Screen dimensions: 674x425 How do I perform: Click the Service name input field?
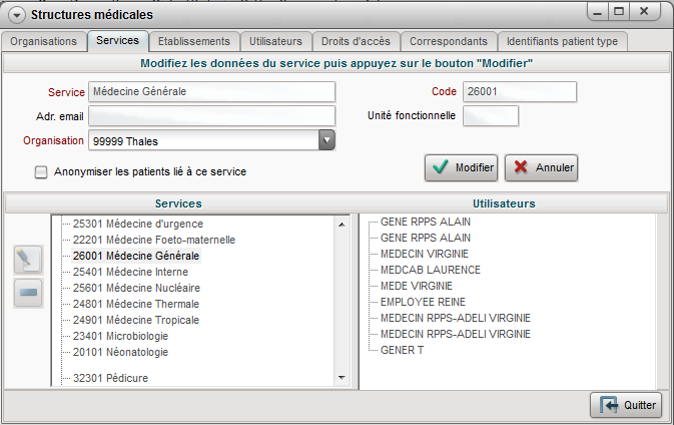tap(211, 91)
